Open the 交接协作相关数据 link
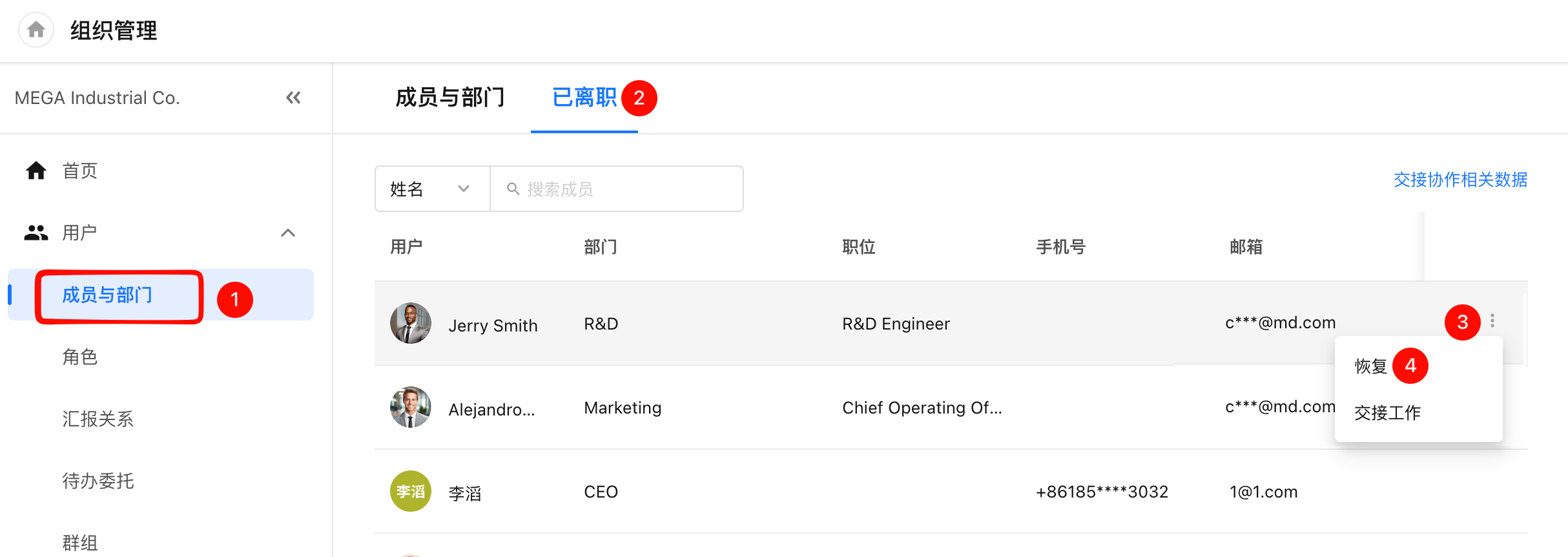The width and height of the screenshot is (1568, 557). (x=1460, y=180)
